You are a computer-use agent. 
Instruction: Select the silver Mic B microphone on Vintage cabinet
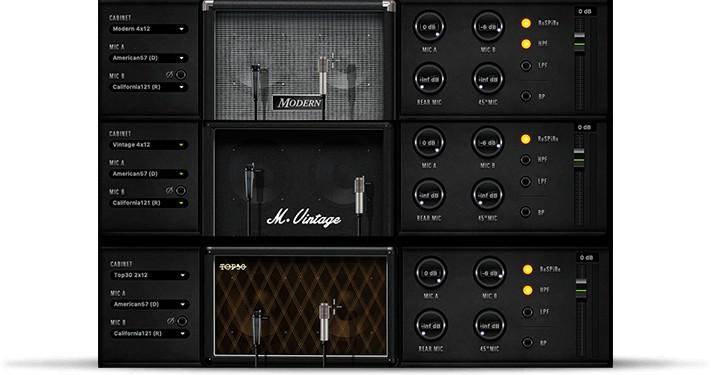pyautogui.click(x=359, y=195)
